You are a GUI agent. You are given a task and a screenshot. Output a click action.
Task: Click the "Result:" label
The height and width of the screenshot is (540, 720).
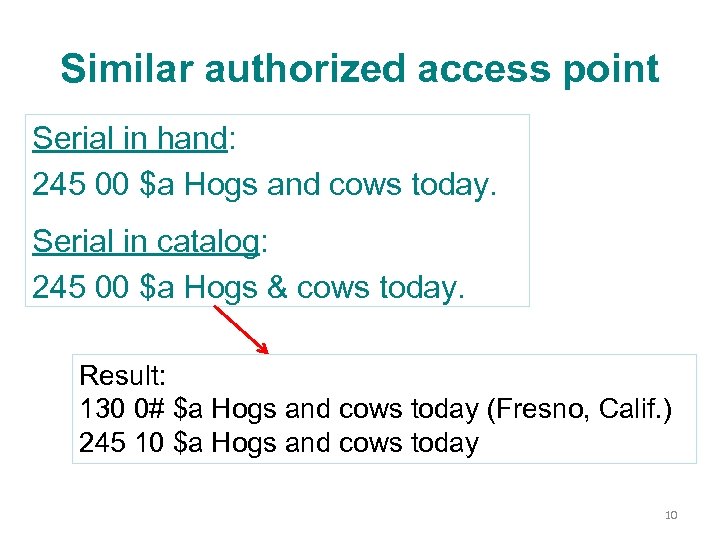[x=121, y=376]
